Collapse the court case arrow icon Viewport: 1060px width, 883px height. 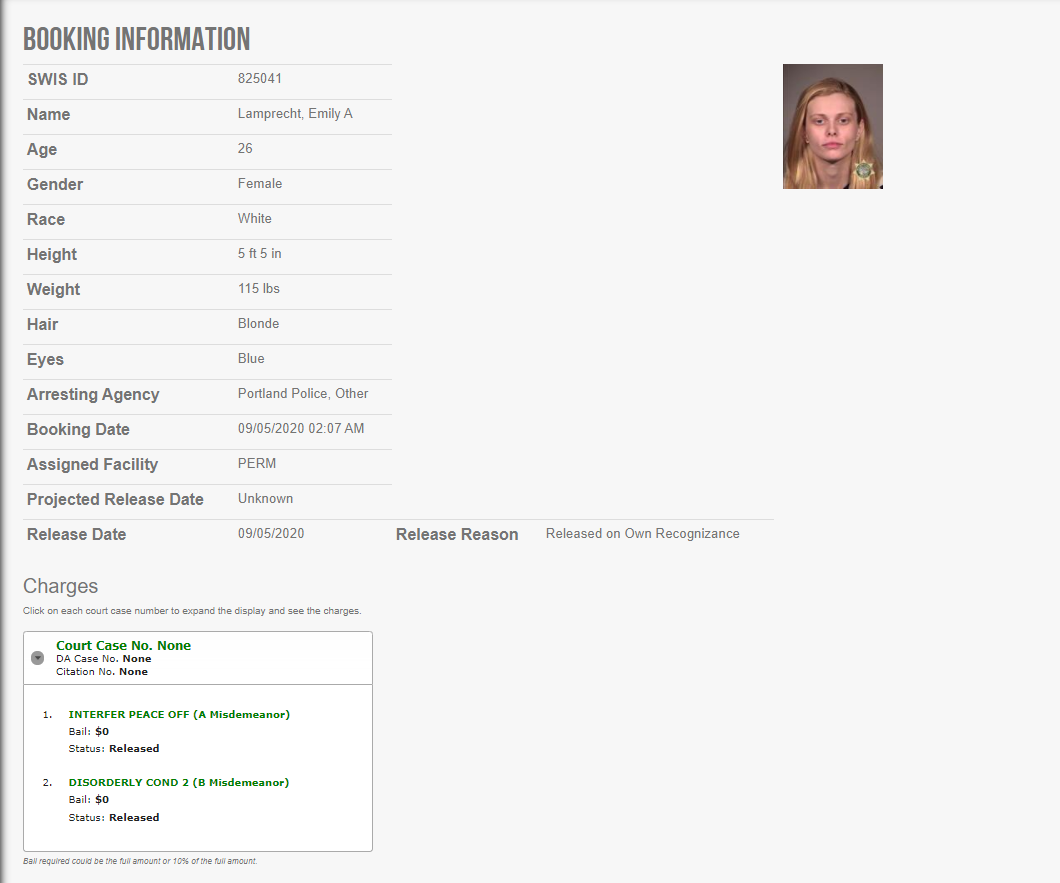(x=37, y=658)
